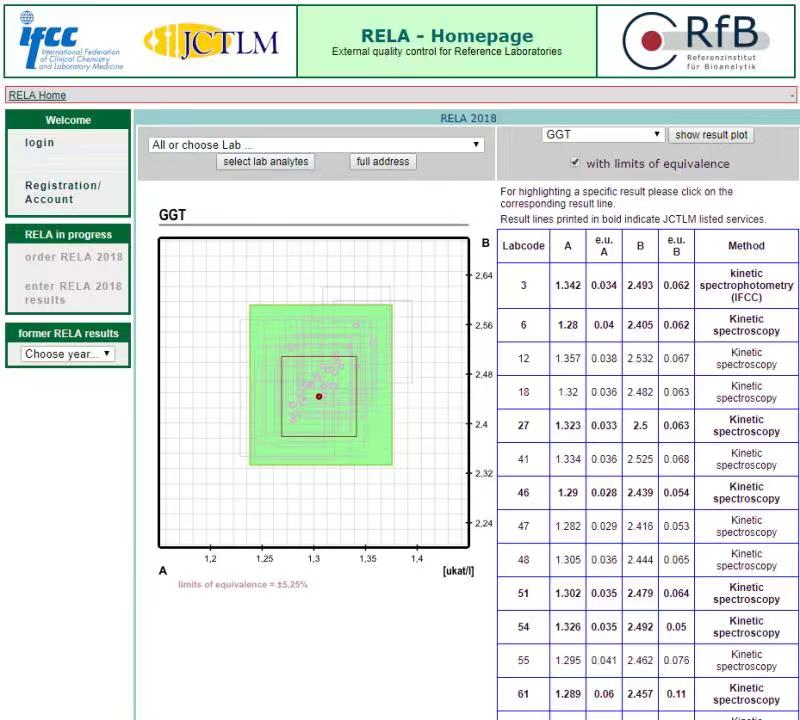Click the IFCC logo in header
Screen dimensions: 800x720
(70, 41)
